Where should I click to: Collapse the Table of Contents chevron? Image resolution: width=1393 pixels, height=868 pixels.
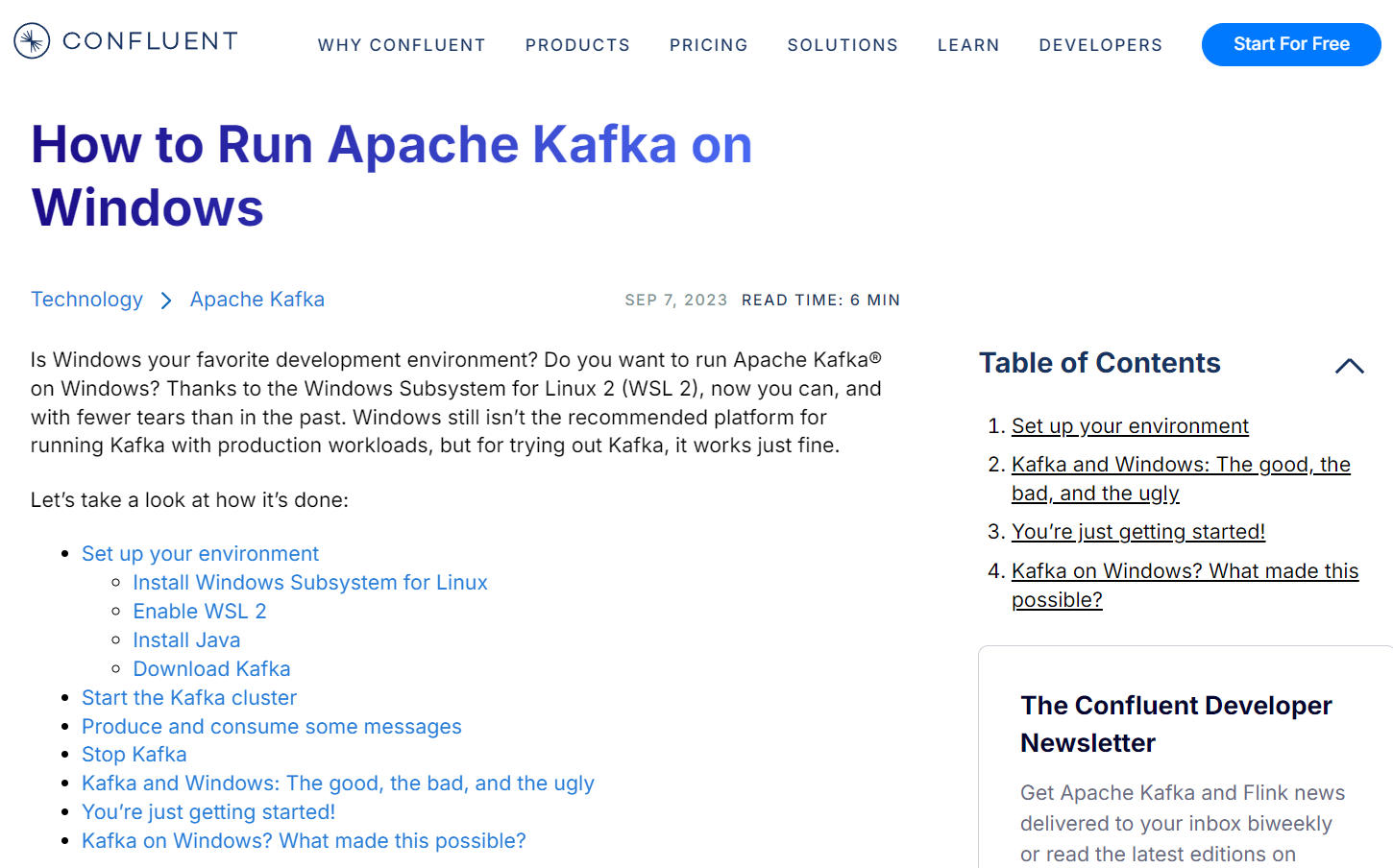1349,366
